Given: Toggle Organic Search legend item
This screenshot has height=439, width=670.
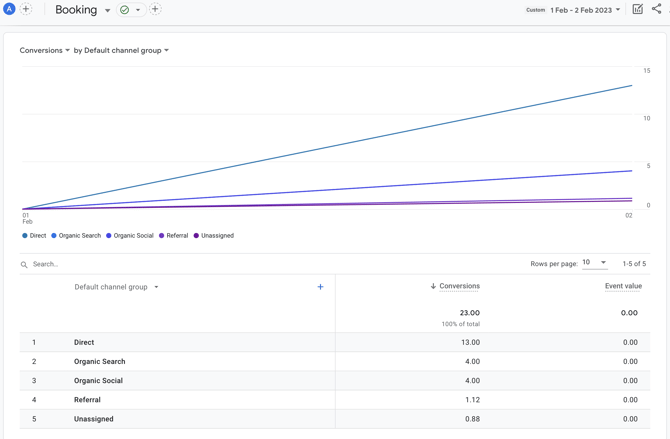Looking at the screenshot, I should pos(76,236).
